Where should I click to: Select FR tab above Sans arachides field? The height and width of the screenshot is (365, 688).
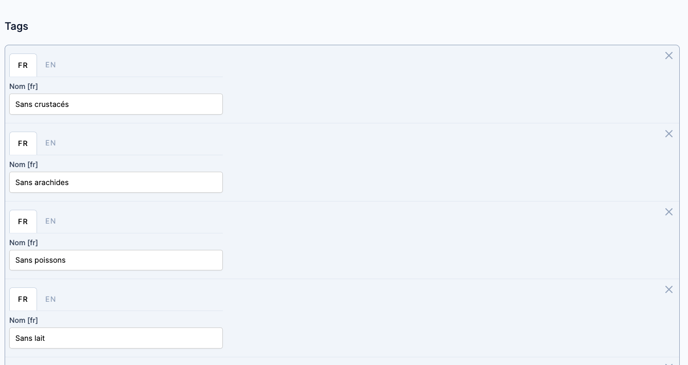click(23, 143)
